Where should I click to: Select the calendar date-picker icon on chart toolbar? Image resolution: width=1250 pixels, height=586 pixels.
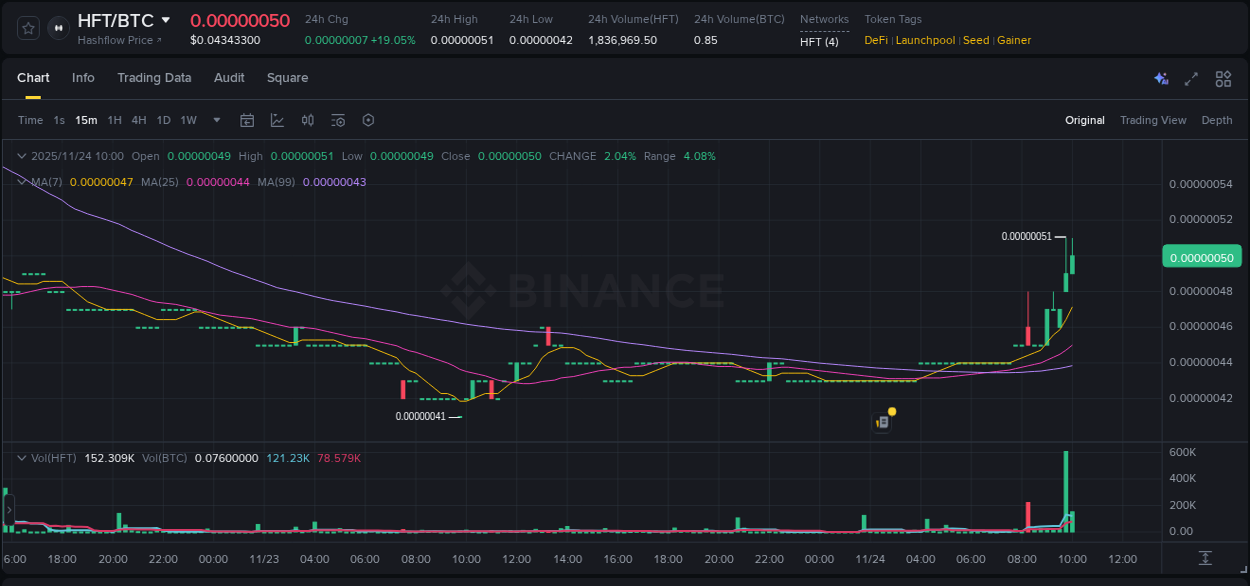(247, 120)
